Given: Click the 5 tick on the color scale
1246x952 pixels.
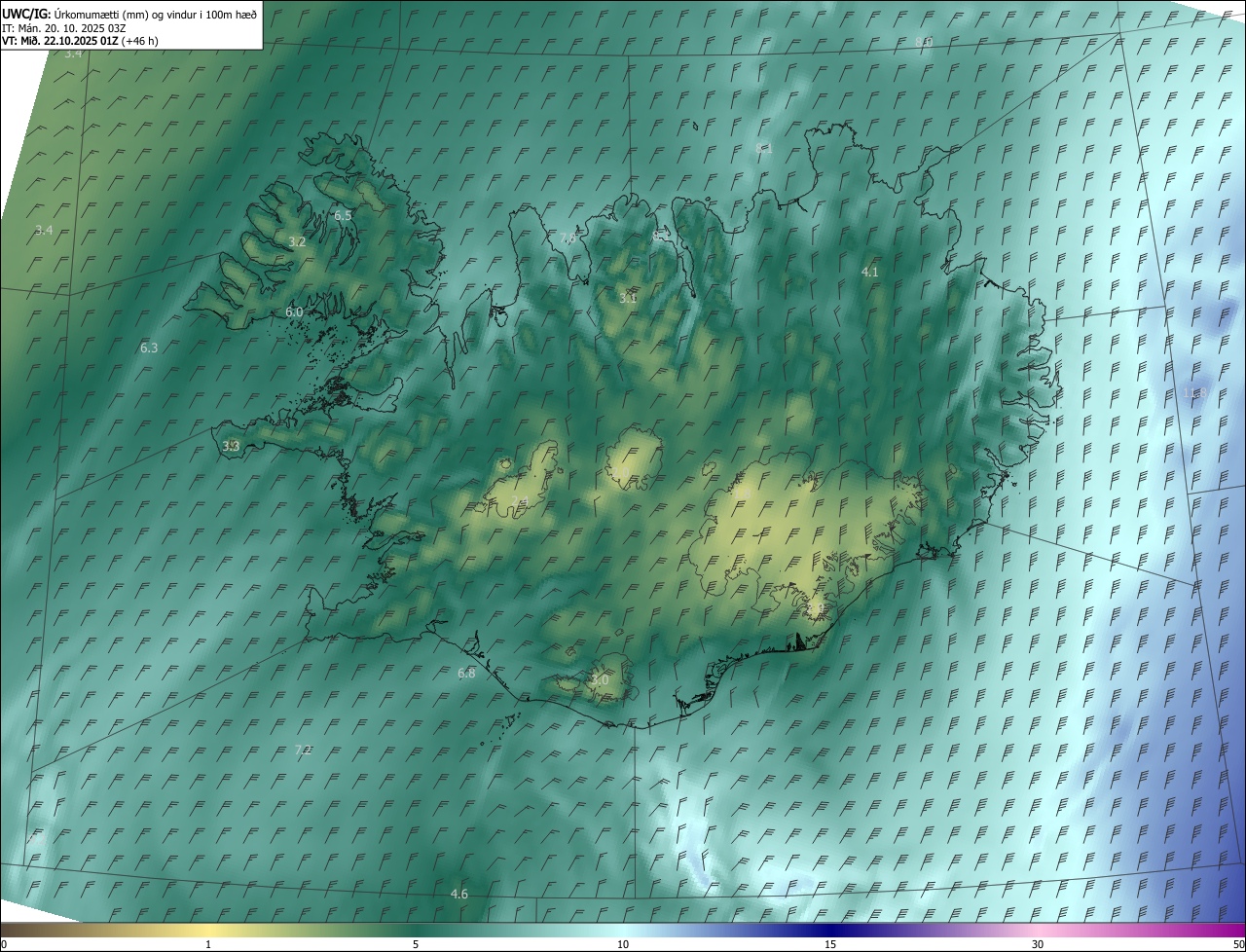Looking at the screenshot, I should [416, 944].
